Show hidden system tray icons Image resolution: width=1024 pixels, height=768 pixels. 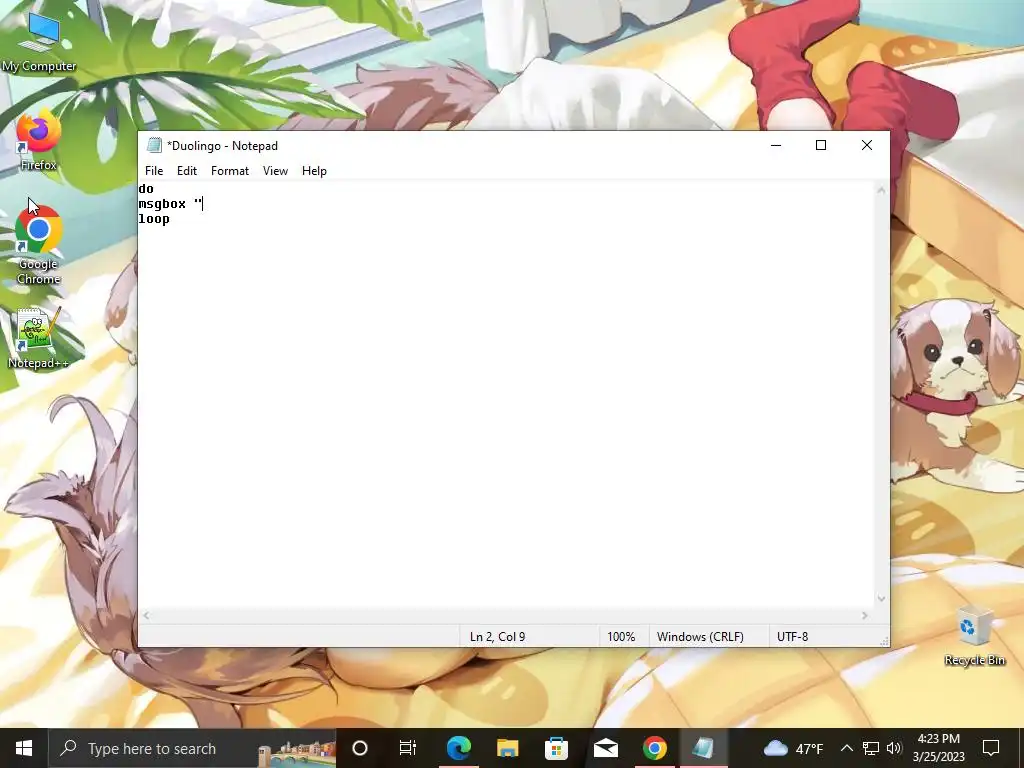(x=846, y=748)
